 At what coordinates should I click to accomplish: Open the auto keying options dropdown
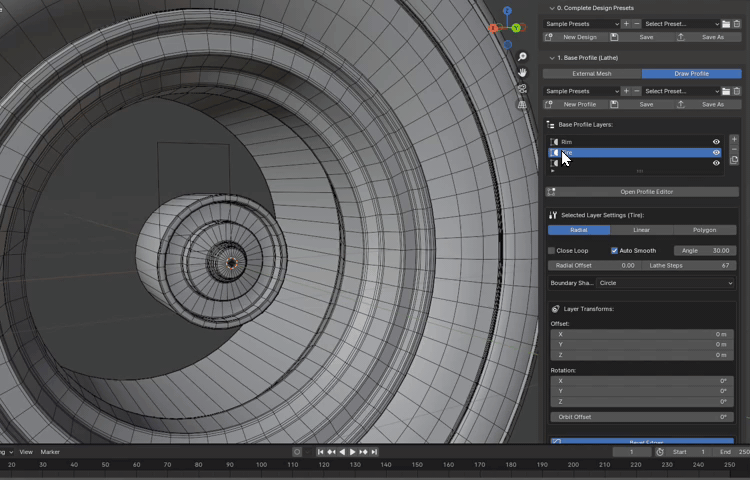308,452
